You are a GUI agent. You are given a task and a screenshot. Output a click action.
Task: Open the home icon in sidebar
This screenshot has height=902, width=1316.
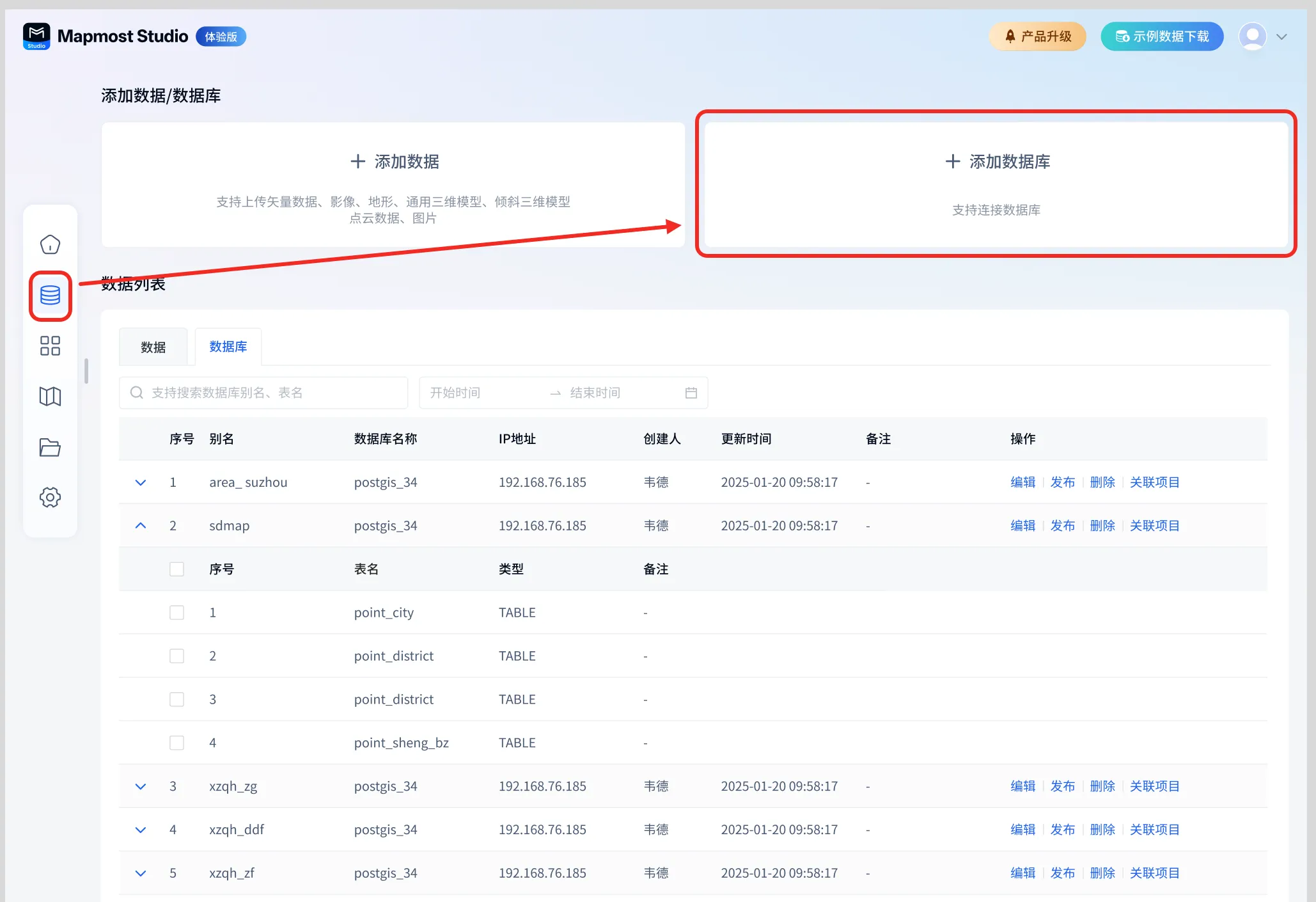(x=50, y=244)
